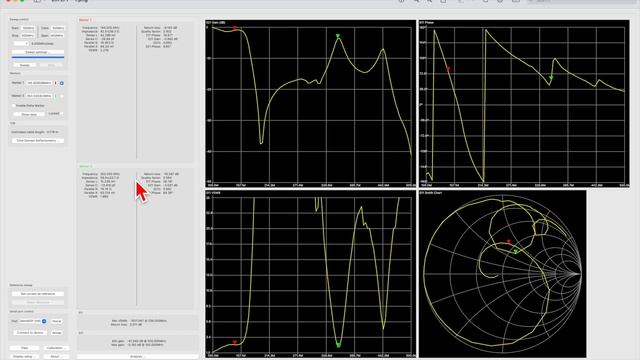Image resolution: width=640 pixels, height=360 pixels.
Task: Click the Marker 2 readout heading
Action: [85, 166]
